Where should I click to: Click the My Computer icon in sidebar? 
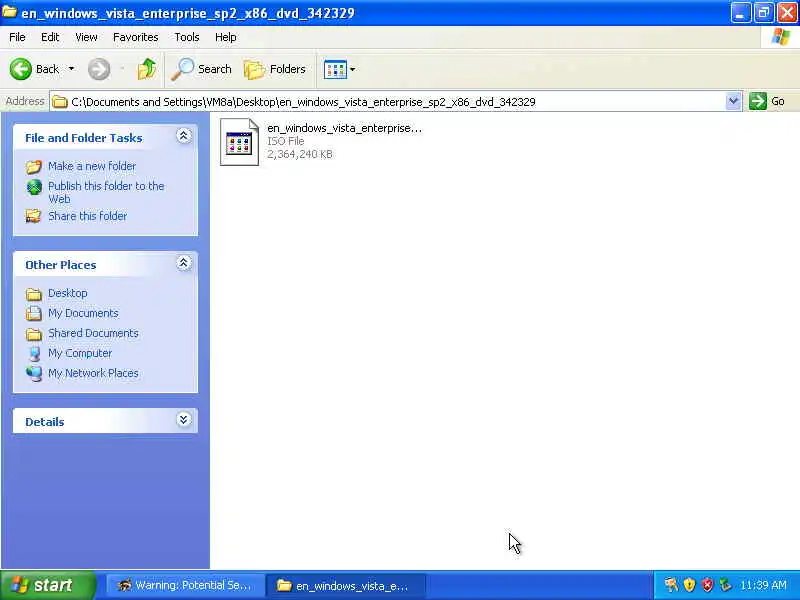click(x=34, y=354)
